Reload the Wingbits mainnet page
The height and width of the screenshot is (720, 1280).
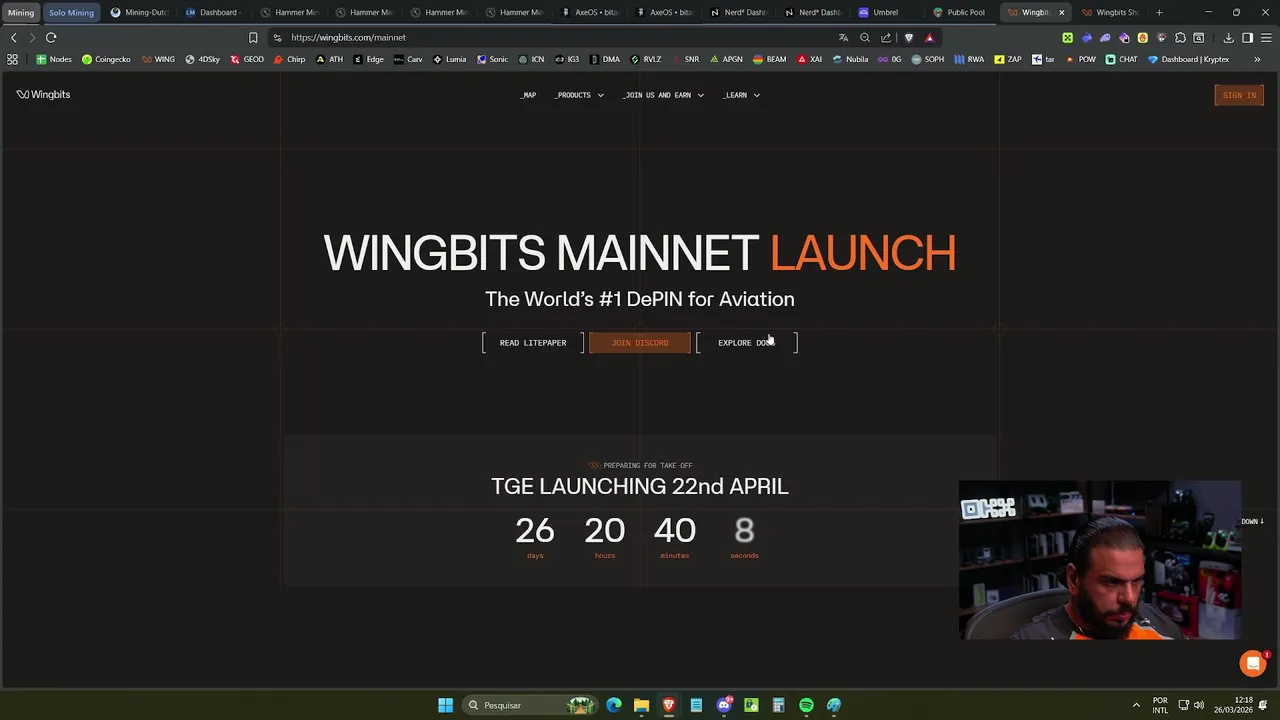[51, 37]
